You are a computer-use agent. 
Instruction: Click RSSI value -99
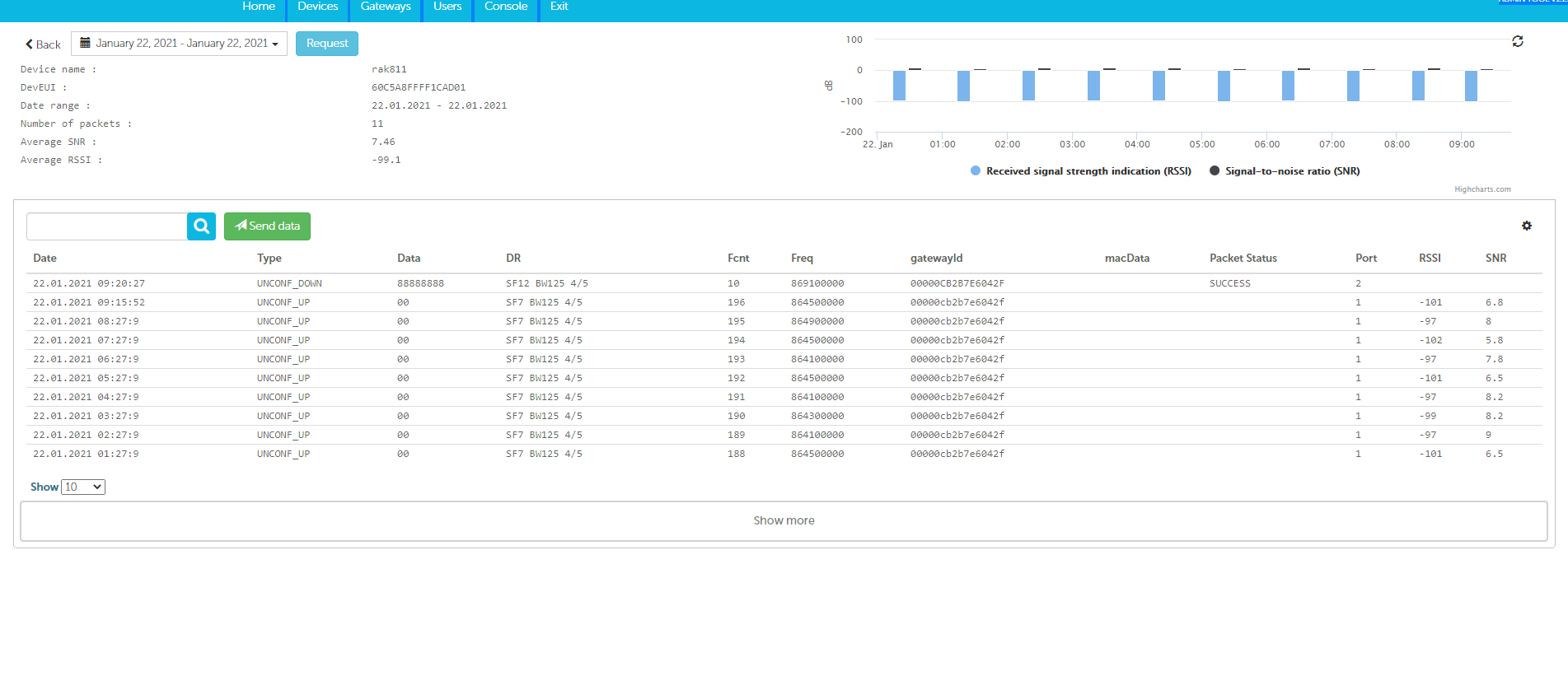pyautogui.click(x=1428, y=416)
